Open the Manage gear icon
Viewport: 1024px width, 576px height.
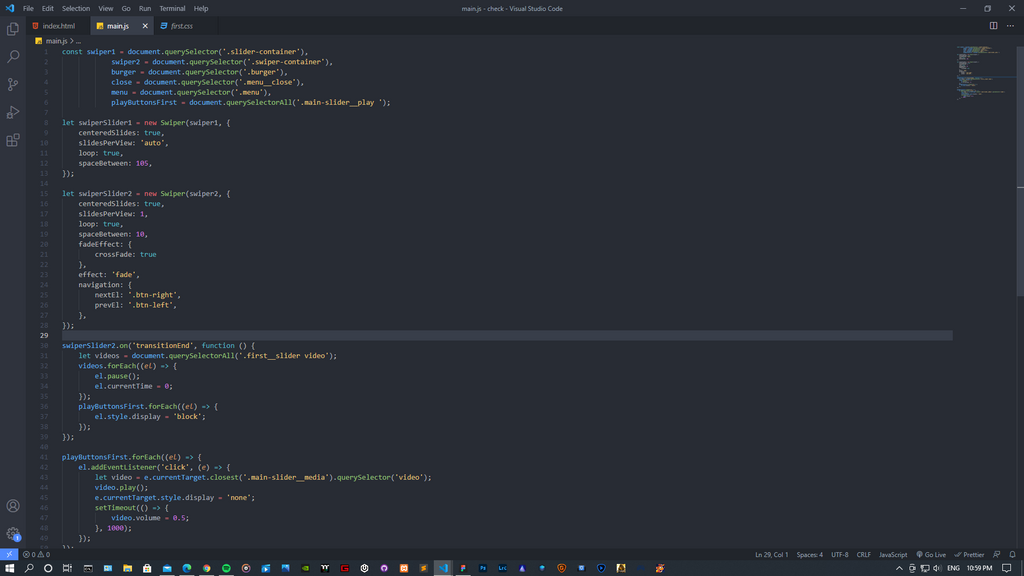tap(12, 534)
